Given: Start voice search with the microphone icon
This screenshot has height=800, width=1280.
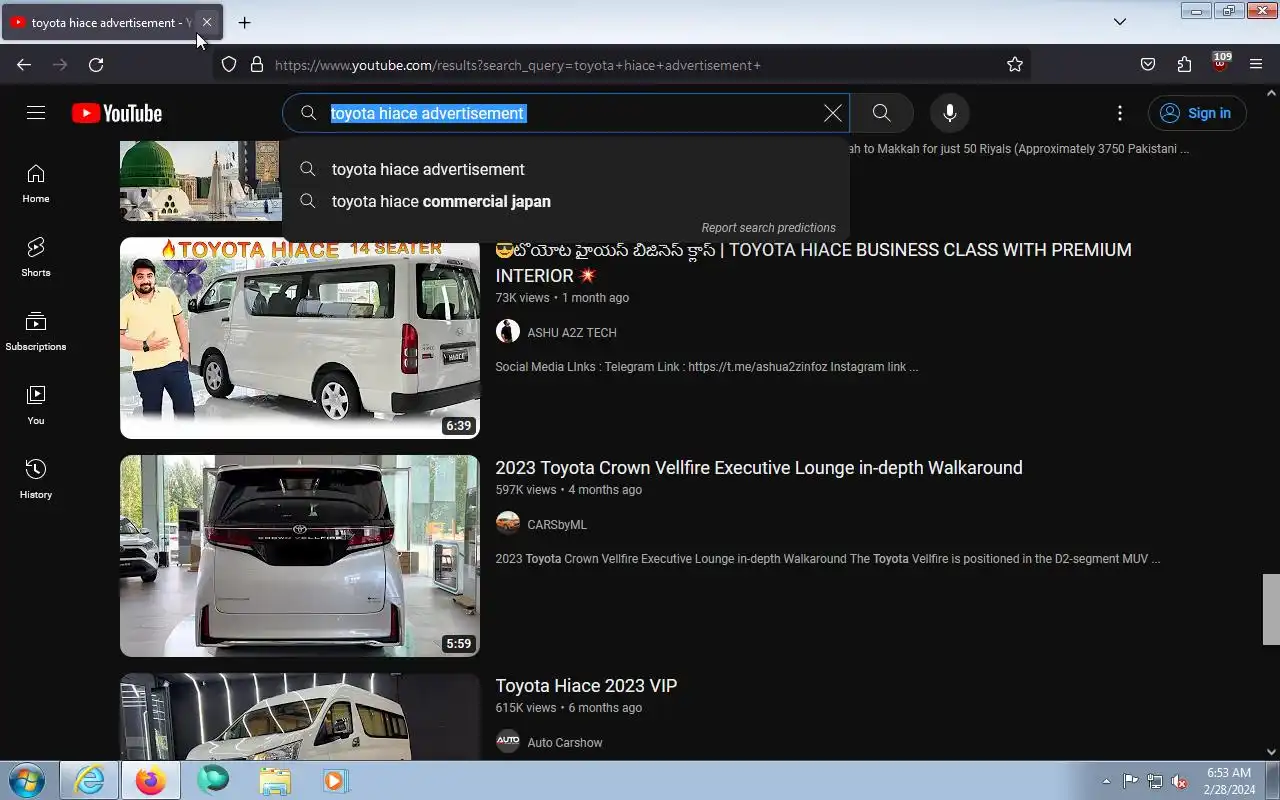Looking at the screenshot, I should (950, 113).
